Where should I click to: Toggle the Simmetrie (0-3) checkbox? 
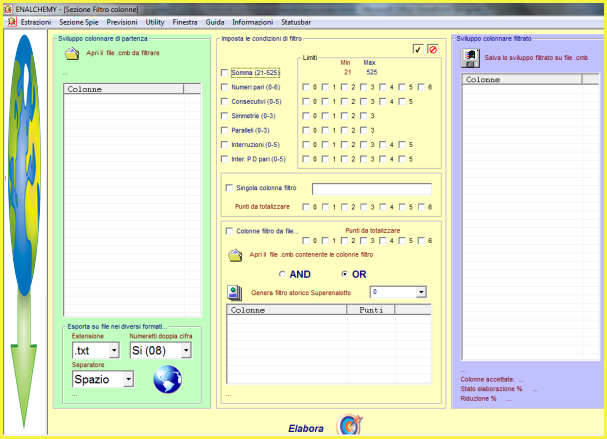pyautogui.click(x=224, y=116)
